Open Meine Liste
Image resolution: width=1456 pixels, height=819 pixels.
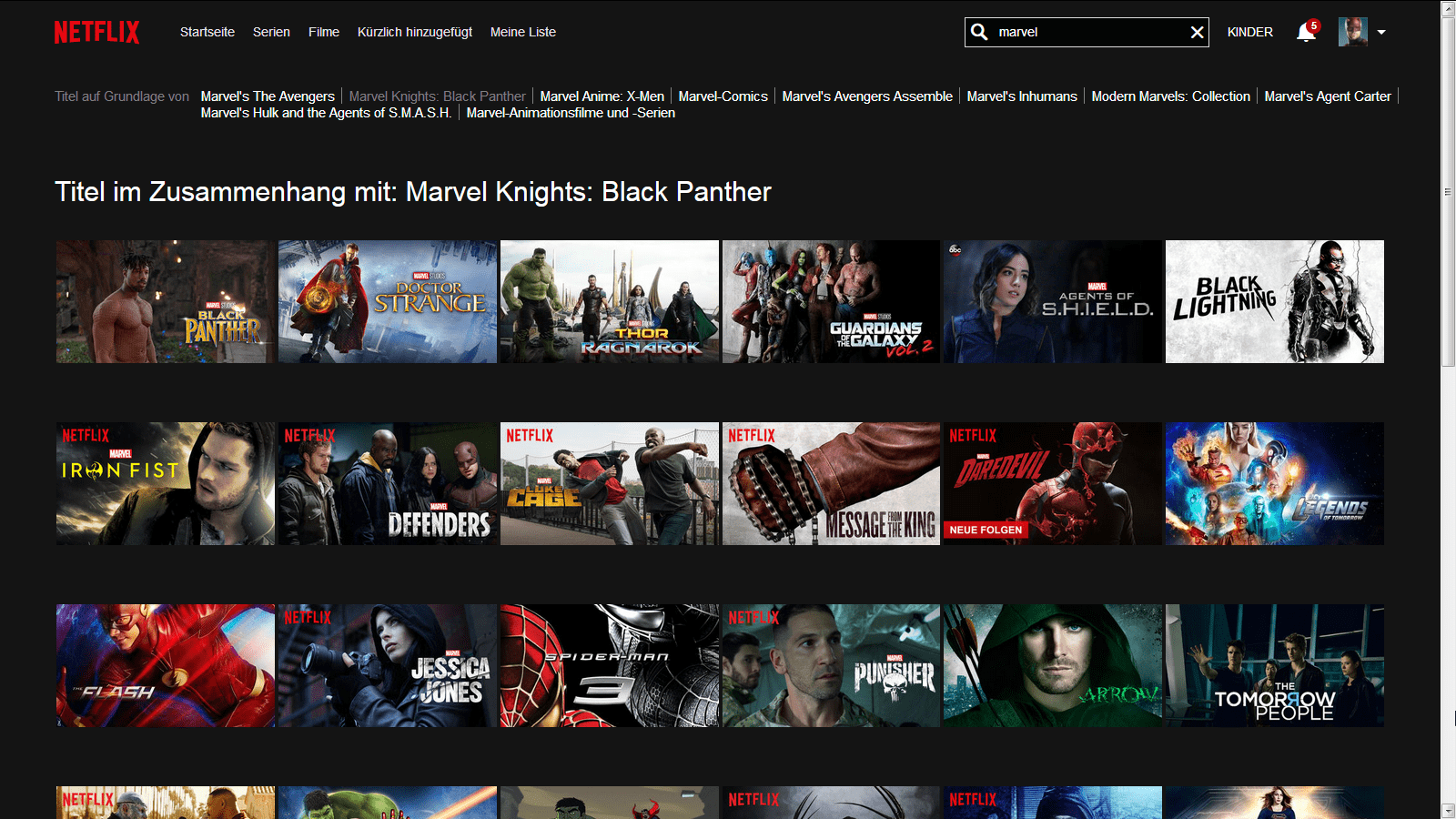pyautogui.click(x=523, y=32)
